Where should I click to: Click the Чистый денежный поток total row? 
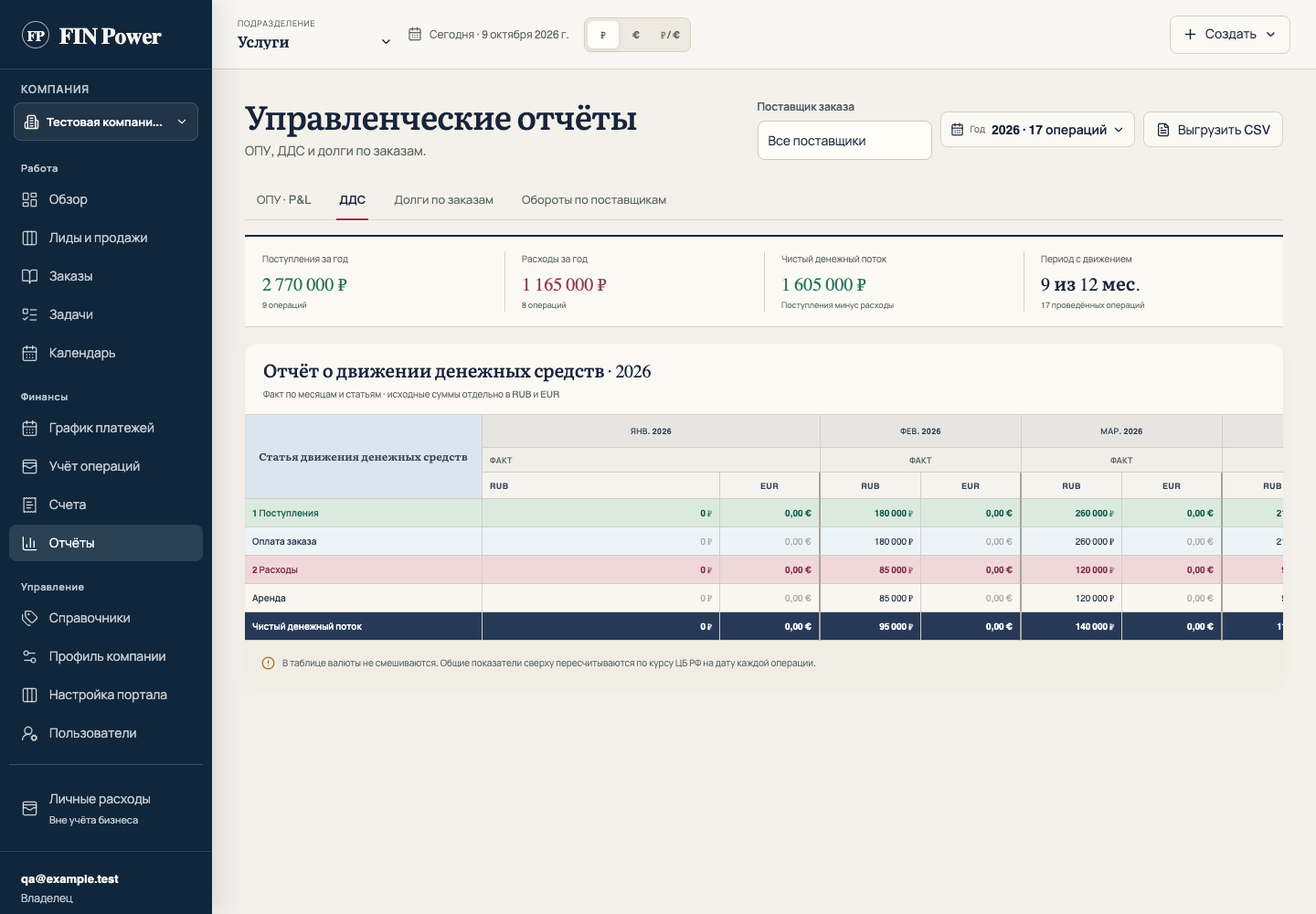click(764, 627)
